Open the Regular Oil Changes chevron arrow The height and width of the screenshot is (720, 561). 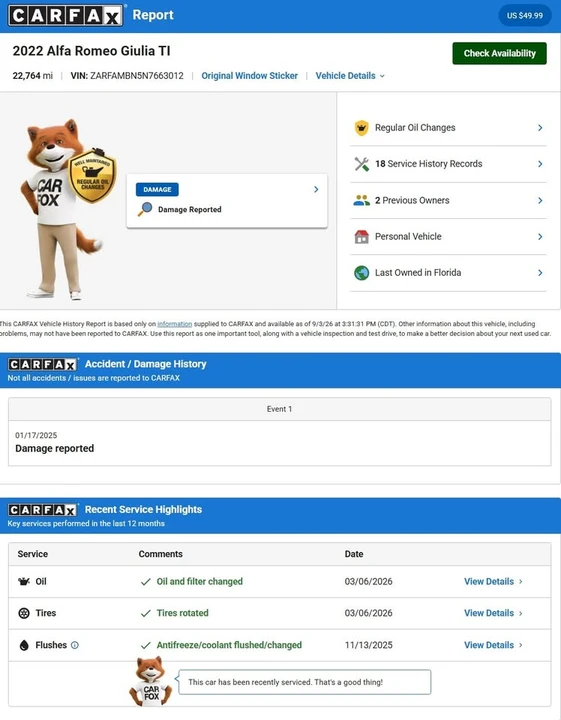[540, 128]
